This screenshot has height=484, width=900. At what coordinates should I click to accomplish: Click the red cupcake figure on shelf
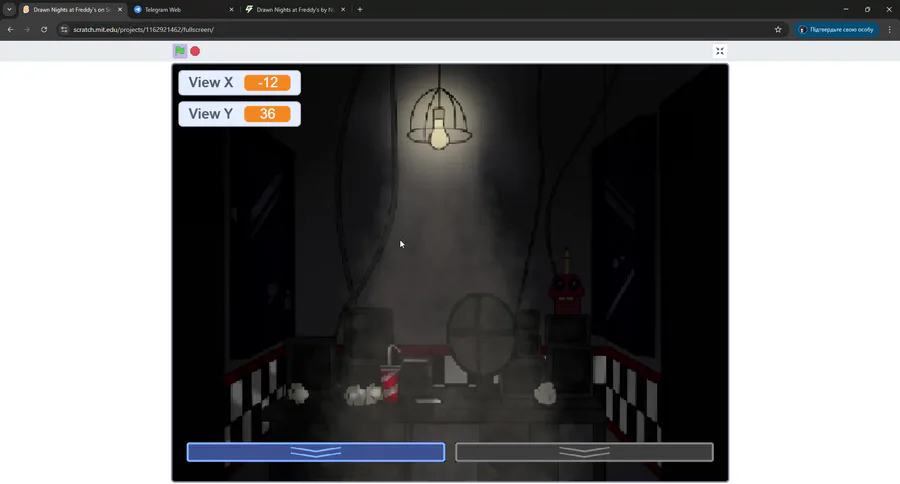(567, 283)
